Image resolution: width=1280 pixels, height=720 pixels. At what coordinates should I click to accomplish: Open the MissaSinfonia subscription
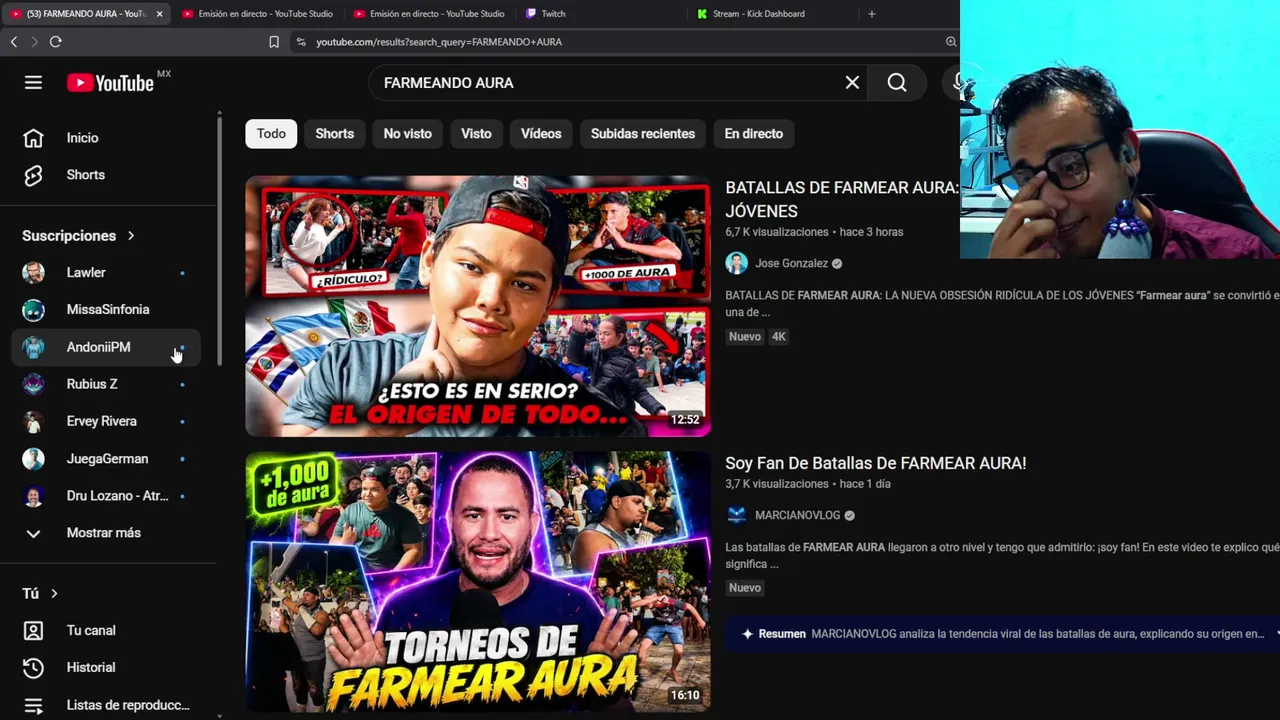(106, 310)
